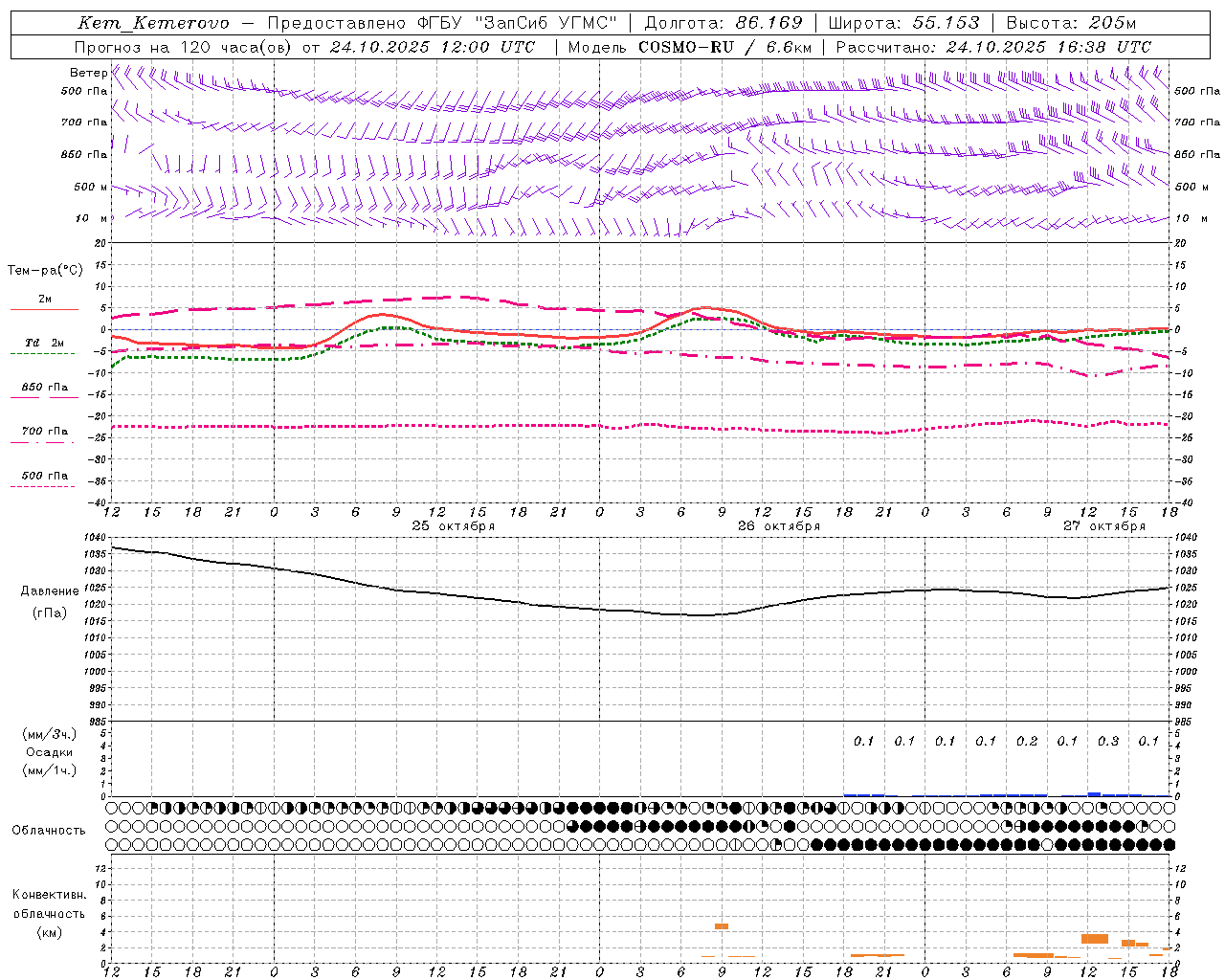Click the dotted pink sample under 500 гПа legend
The image size is (1225, 980).
(44, 486)
